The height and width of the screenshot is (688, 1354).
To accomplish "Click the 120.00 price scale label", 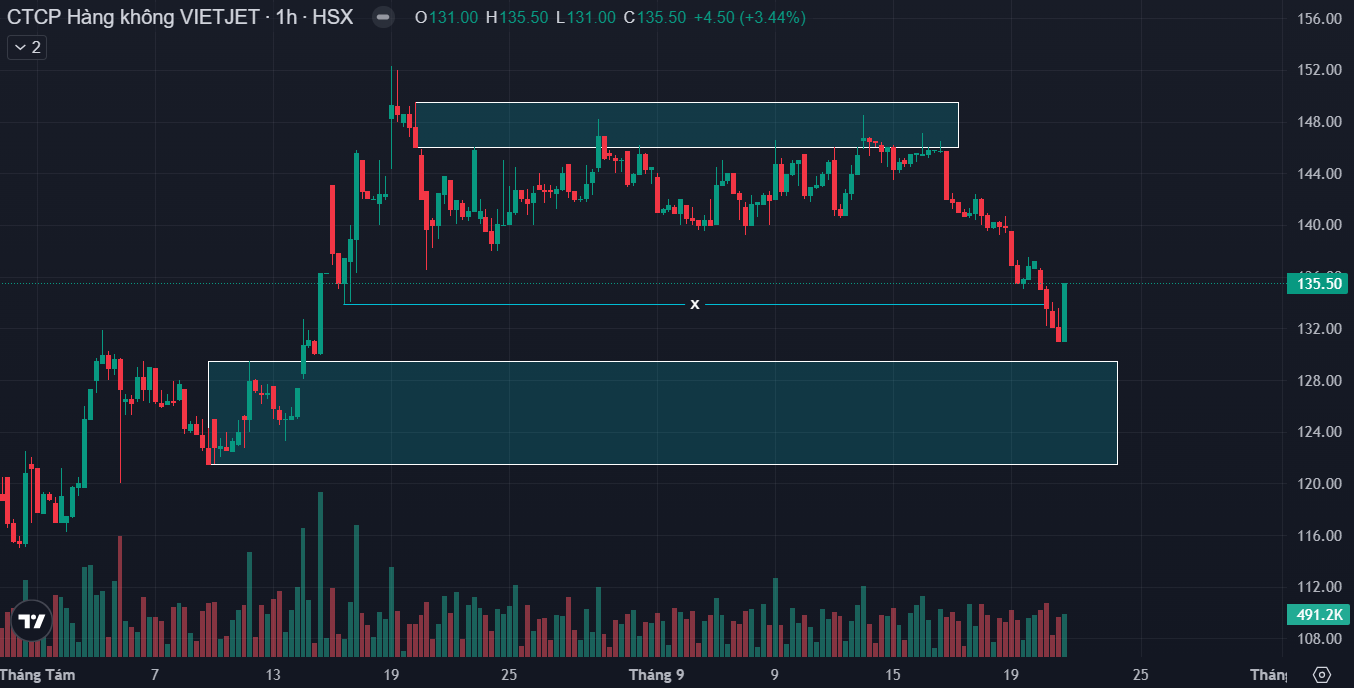I will pyautogui.click(x=1318, y=484).
